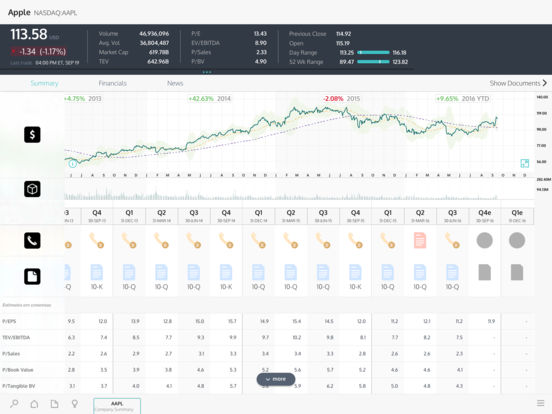Click the circled info marker on chart
Screen dimensions: 552x414
73,163
